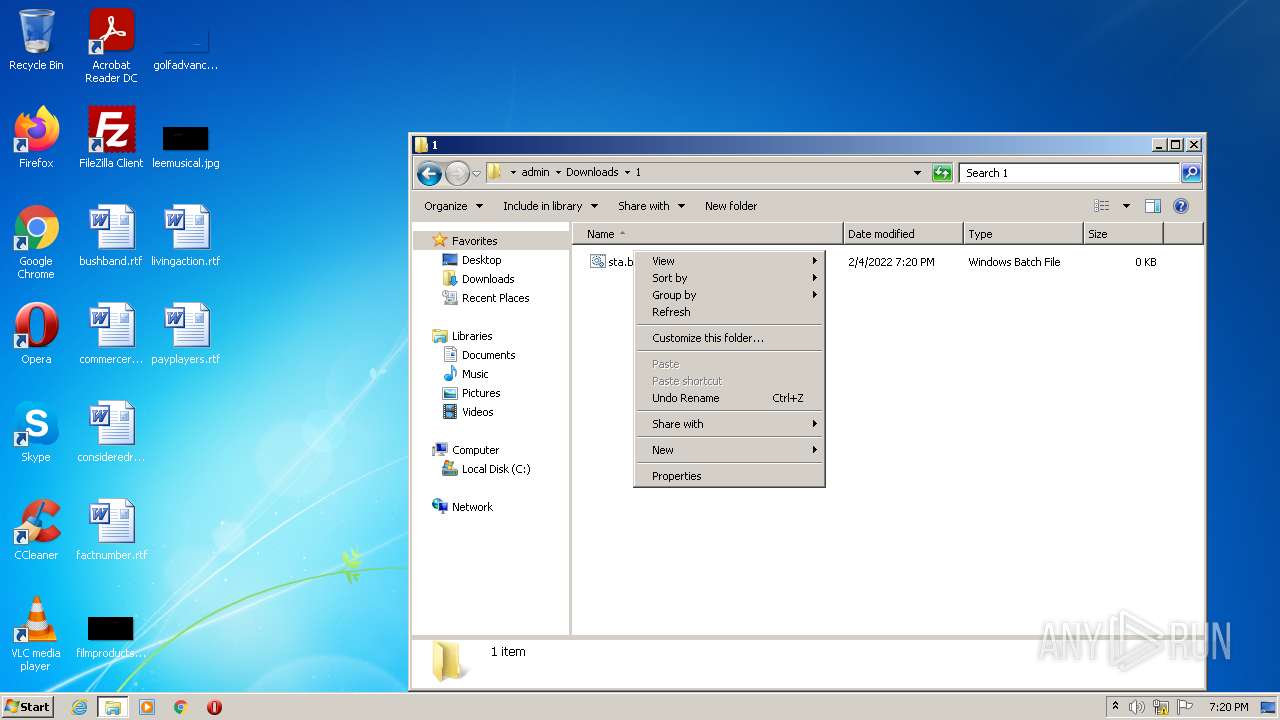1280x720 pixels.
Task: Open recent pages dropdown arrow
Action: tap(476, 173)
